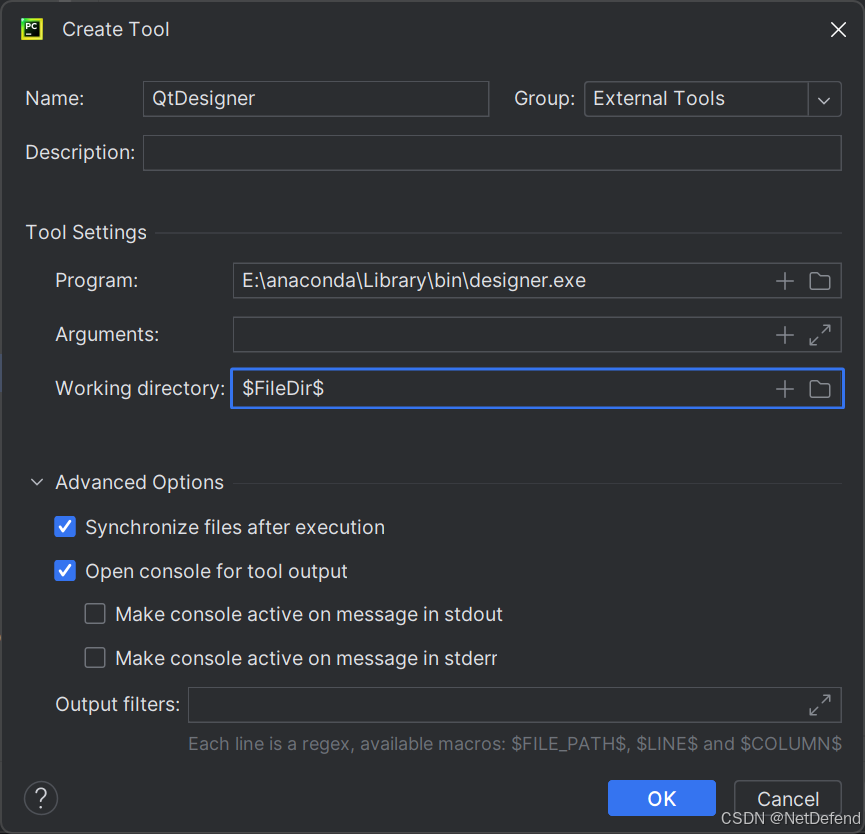The height and width of the screenshot is (834, 865).
Task: Click the Working directory label
Action: coord(140,389)
